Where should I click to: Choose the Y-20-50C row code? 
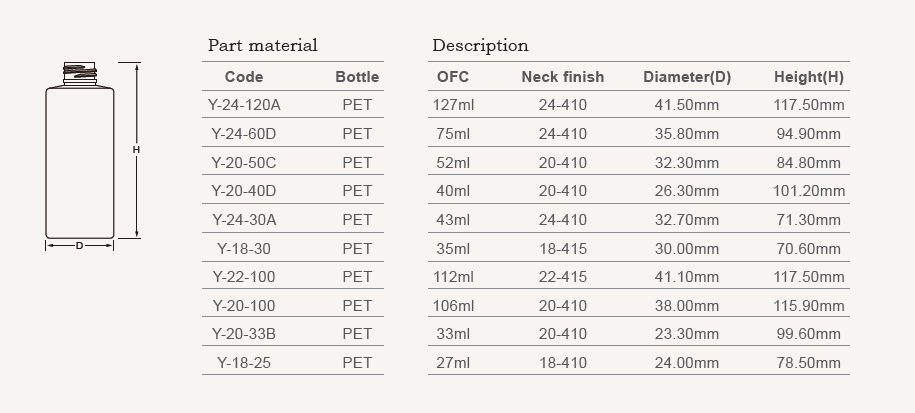tap(244, 163)
